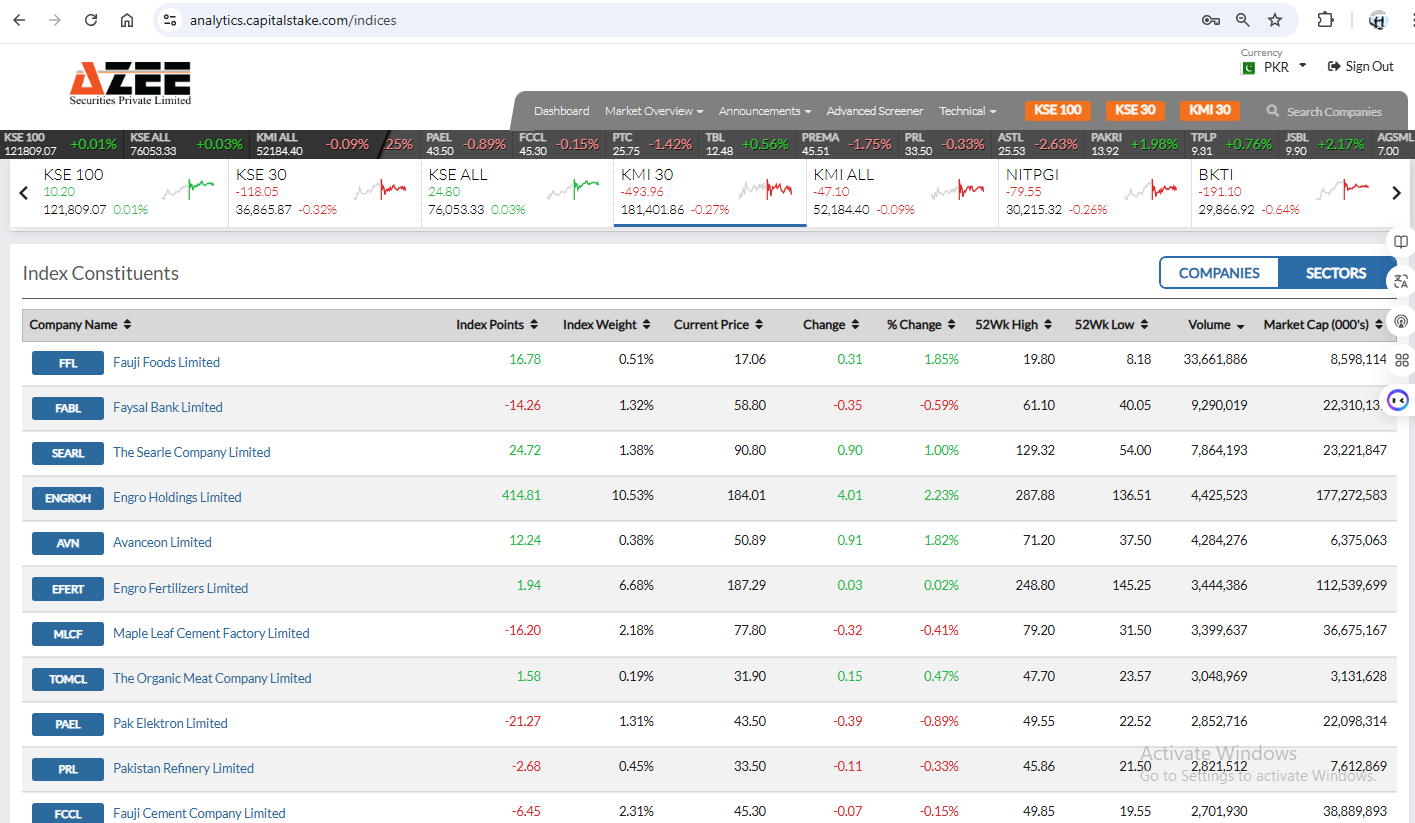Click the search magnifier icon in navigation bar
Viewport: 1415px width, 823px height.
click(x=1273, y=111)
